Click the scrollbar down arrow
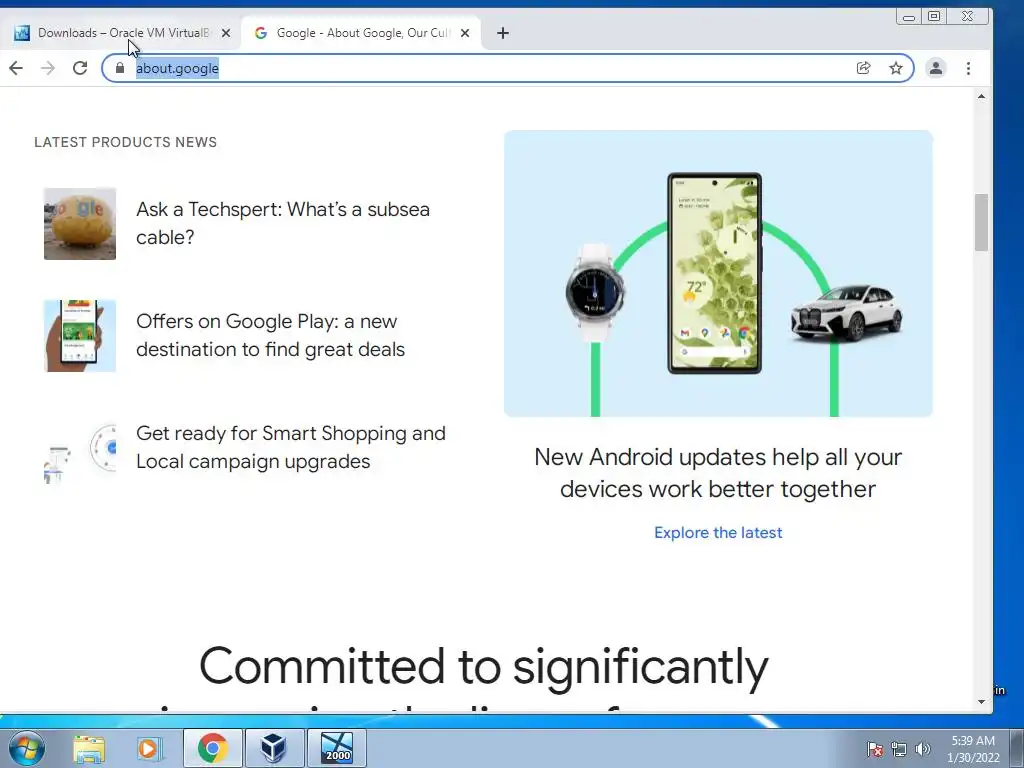Screen dimensions: 1024x768 tap(981, 702)
